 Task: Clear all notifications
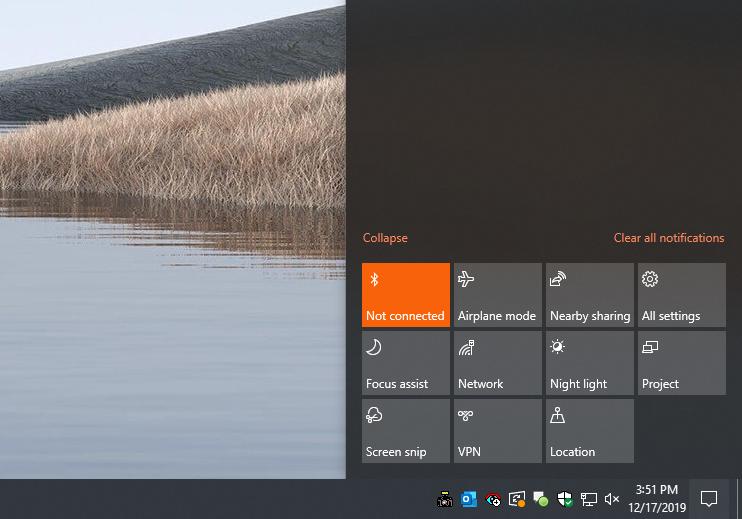(x=669, y=238)
